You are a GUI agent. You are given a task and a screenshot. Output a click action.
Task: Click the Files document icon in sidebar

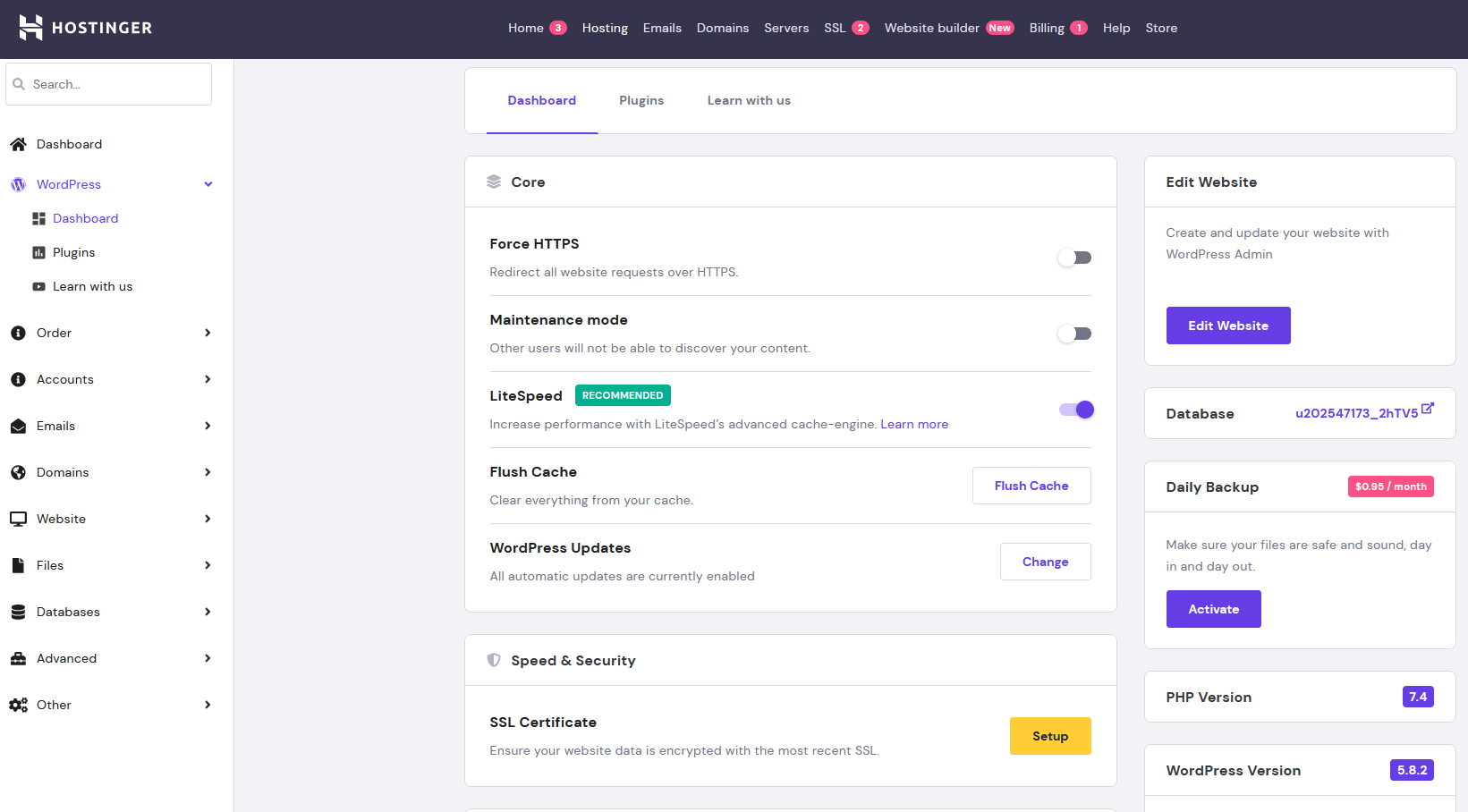pos(18,565)
